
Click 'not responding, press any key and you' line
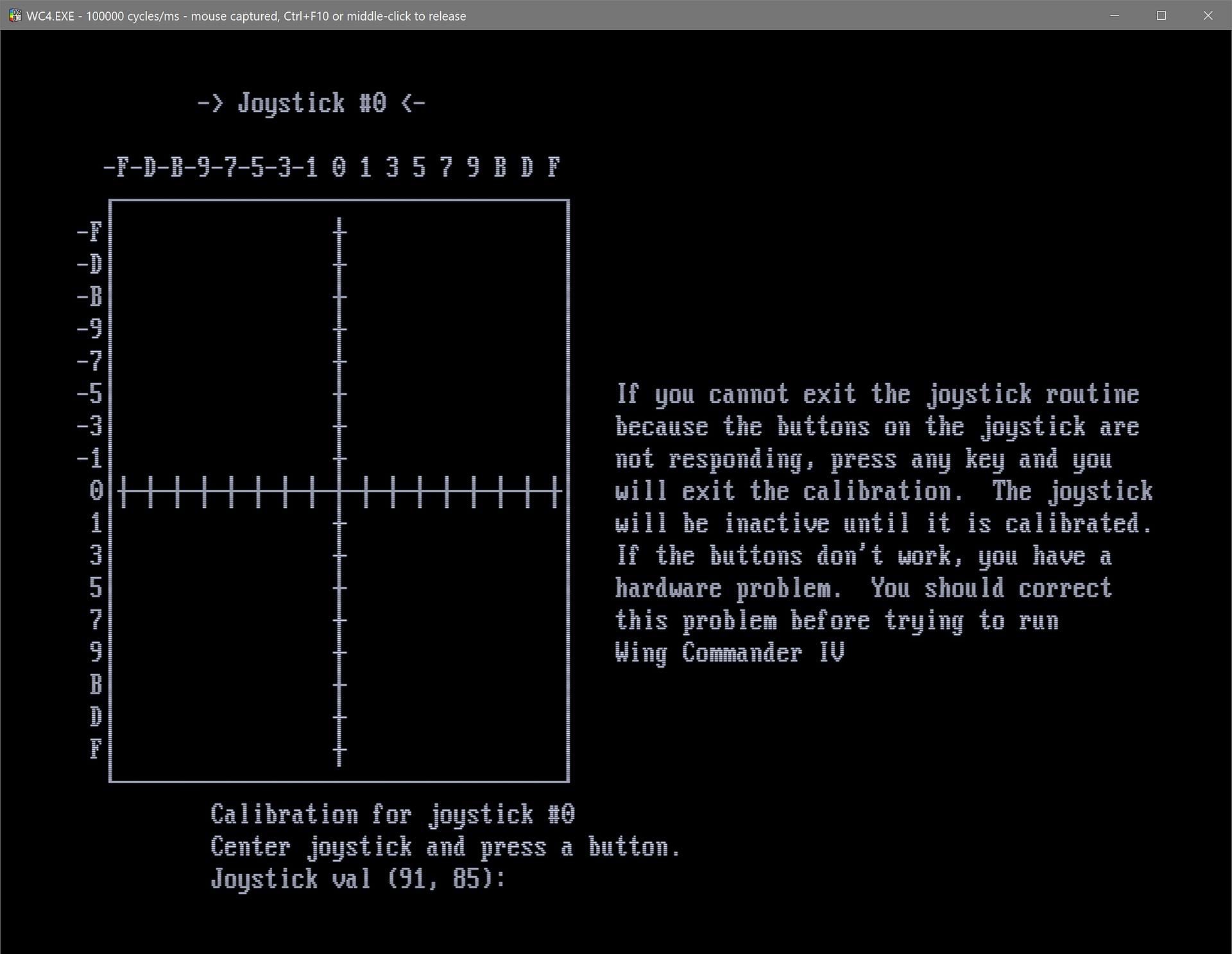pos(864,460)
